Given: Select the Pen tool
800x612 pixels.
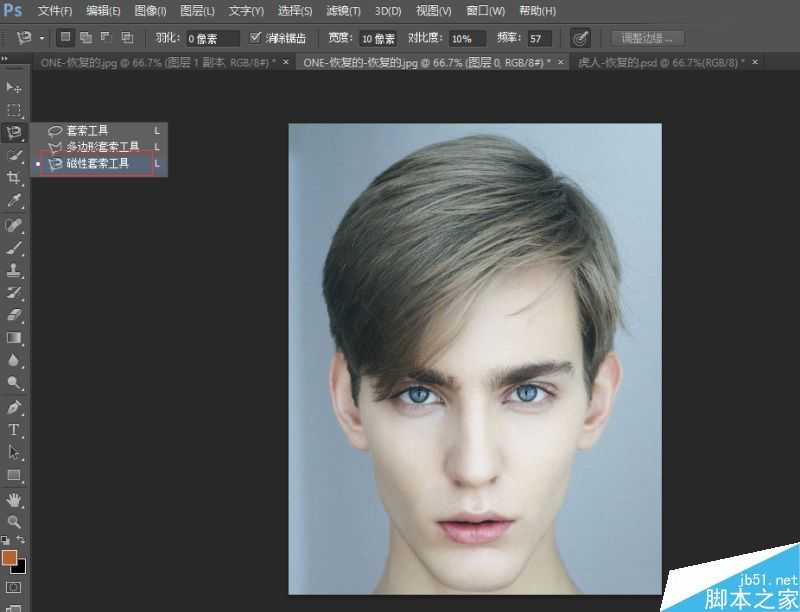Looking at the screenshot, I should 14,407.
